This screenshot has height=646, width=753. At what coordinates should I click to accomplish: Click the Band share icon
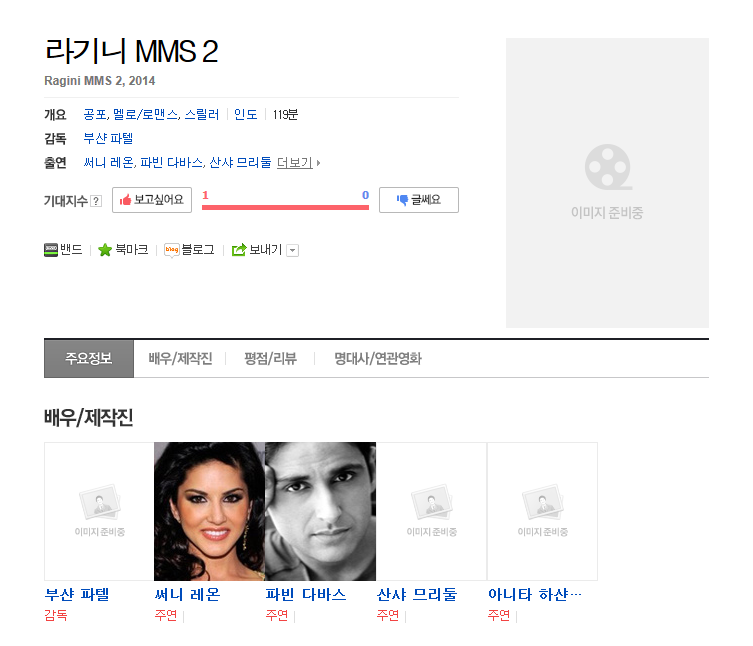[x=51, y=250]
